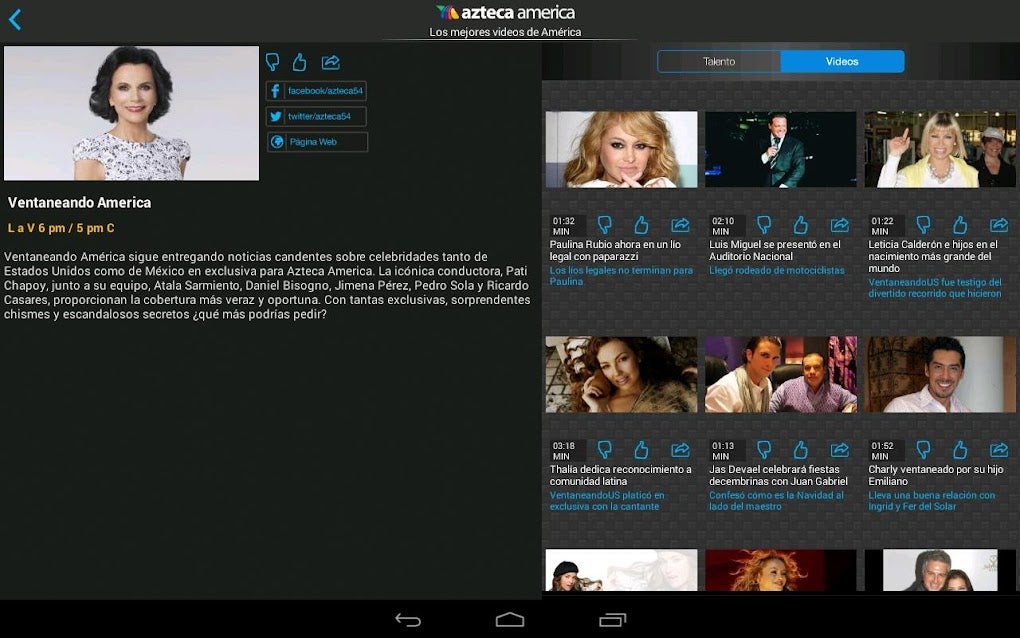Open title 'Thalía dedica reconocimiento a comunidad latina'
This screenshot has height=638, width=1020.
pyautogui.click(x=621, y=475)
